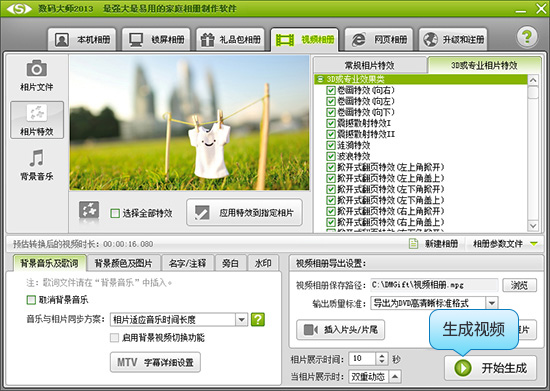Image resolution: width=550 pixels, height=391 pixels.
Task: Click the 应用特效到指定相片 button
Action: [x=244, y=213]
